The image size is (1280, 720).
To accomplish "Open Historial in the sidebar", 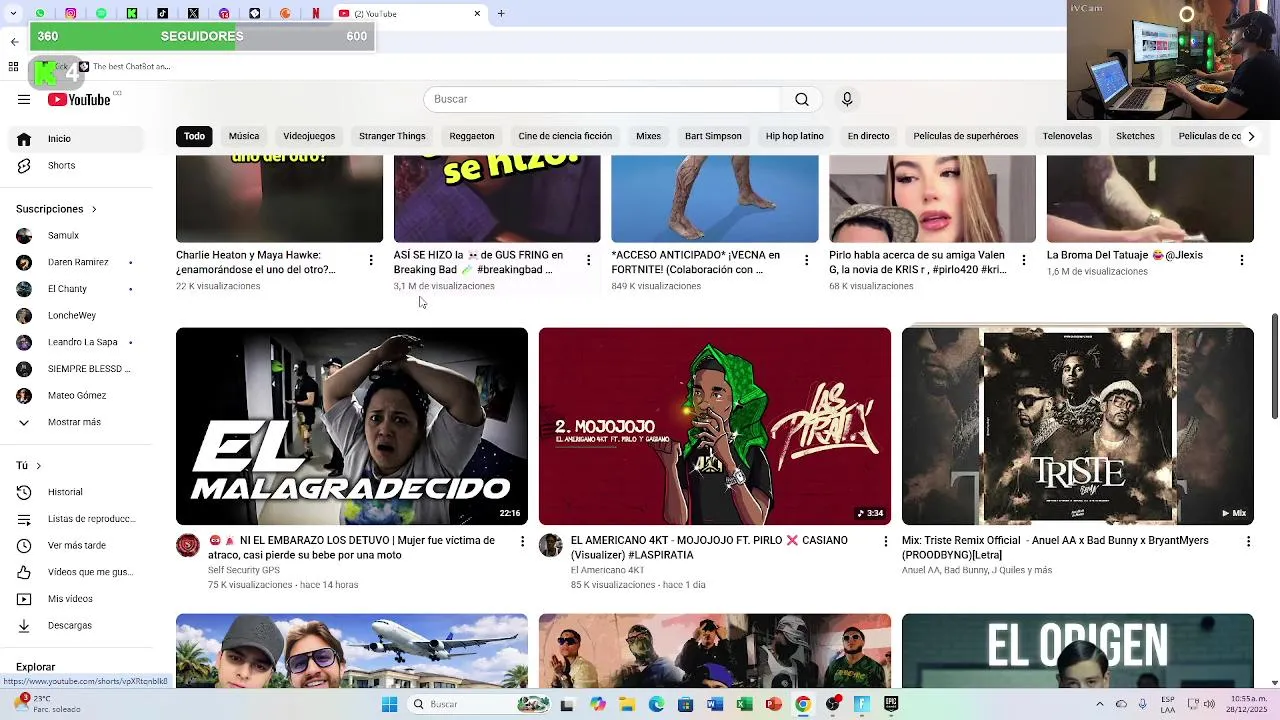I will (x=74, y=492).
